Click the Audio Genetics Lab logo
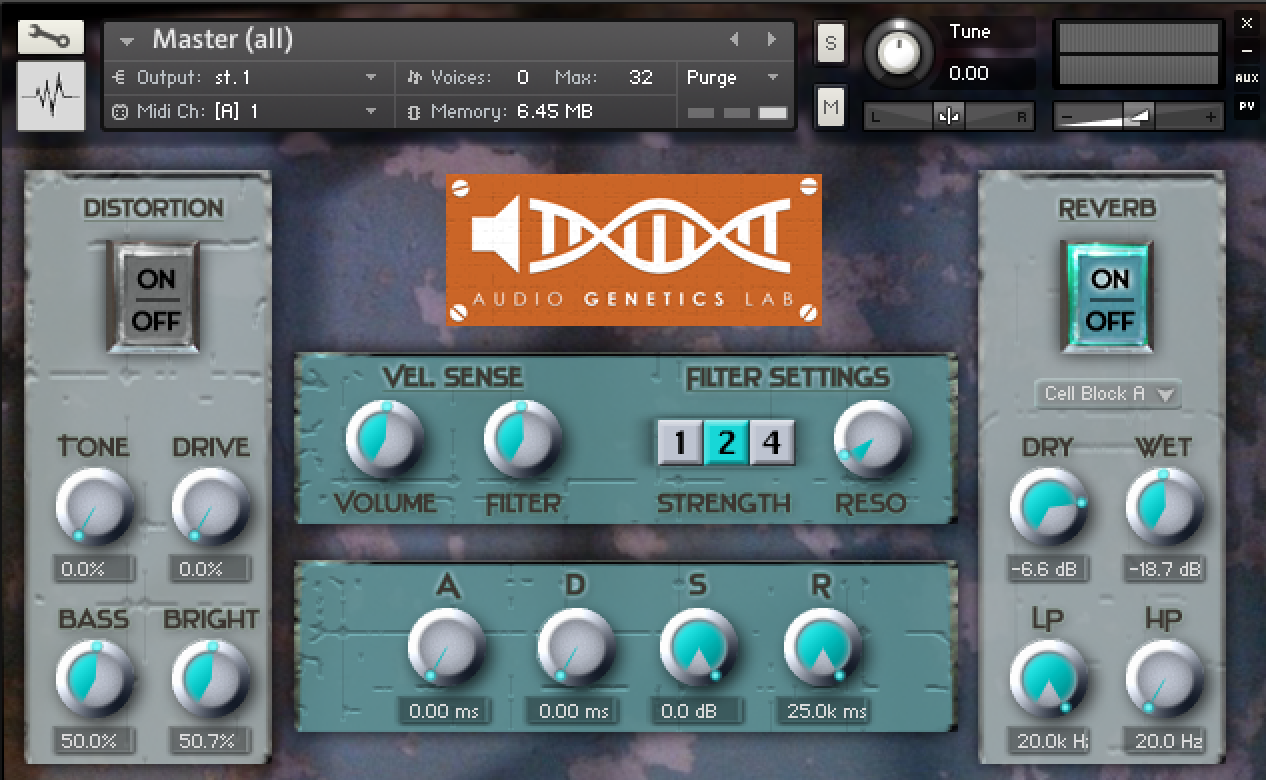 click(634, 249)
